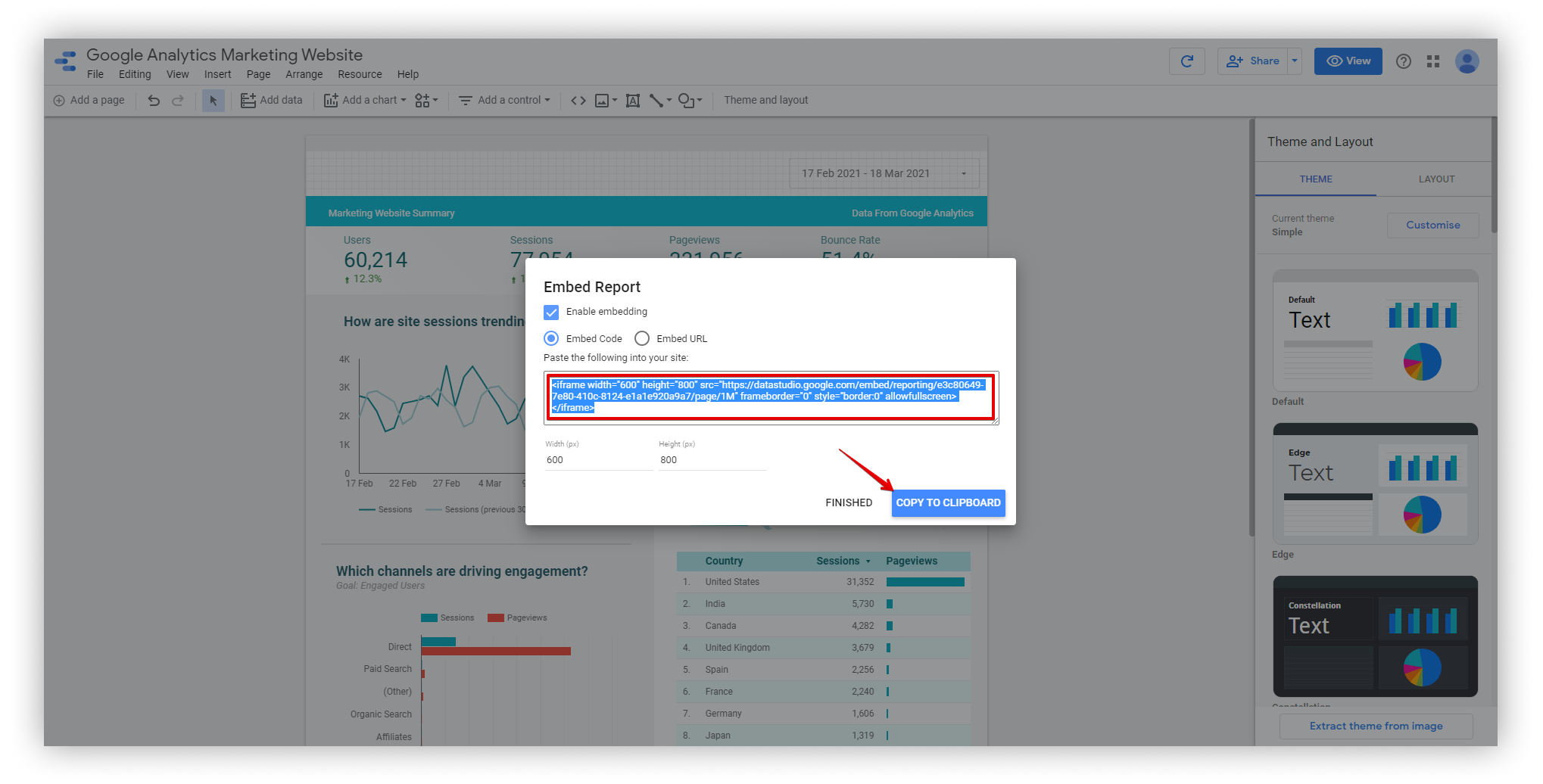Switch to the LAYOUT tab
Image resolution: width=1543 pixels, height=784 pixels.
point(1436,179)
